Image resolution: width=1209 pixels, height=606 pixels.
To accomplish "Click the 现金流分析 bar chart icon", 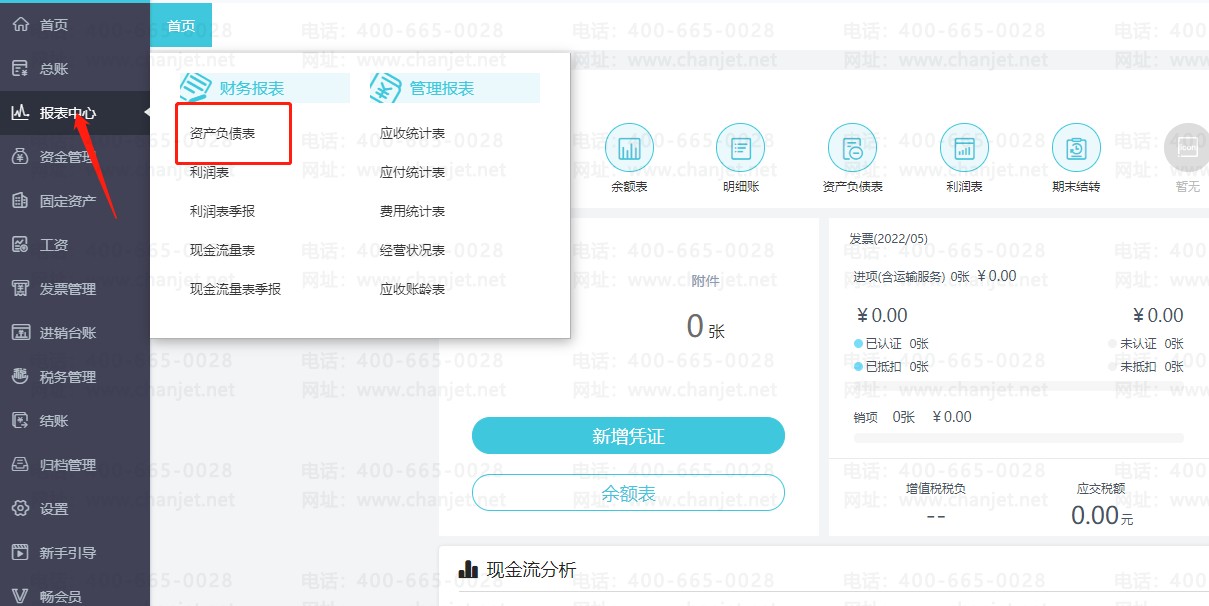I will [469, 568].
